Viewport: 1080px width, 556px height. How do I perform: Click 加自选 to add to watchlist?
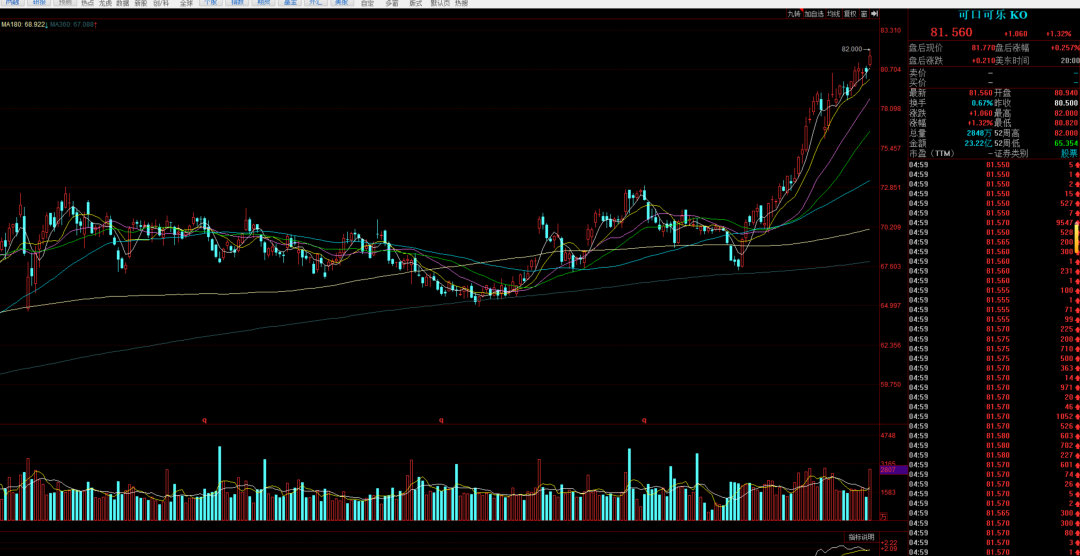(x=814, y=14)
